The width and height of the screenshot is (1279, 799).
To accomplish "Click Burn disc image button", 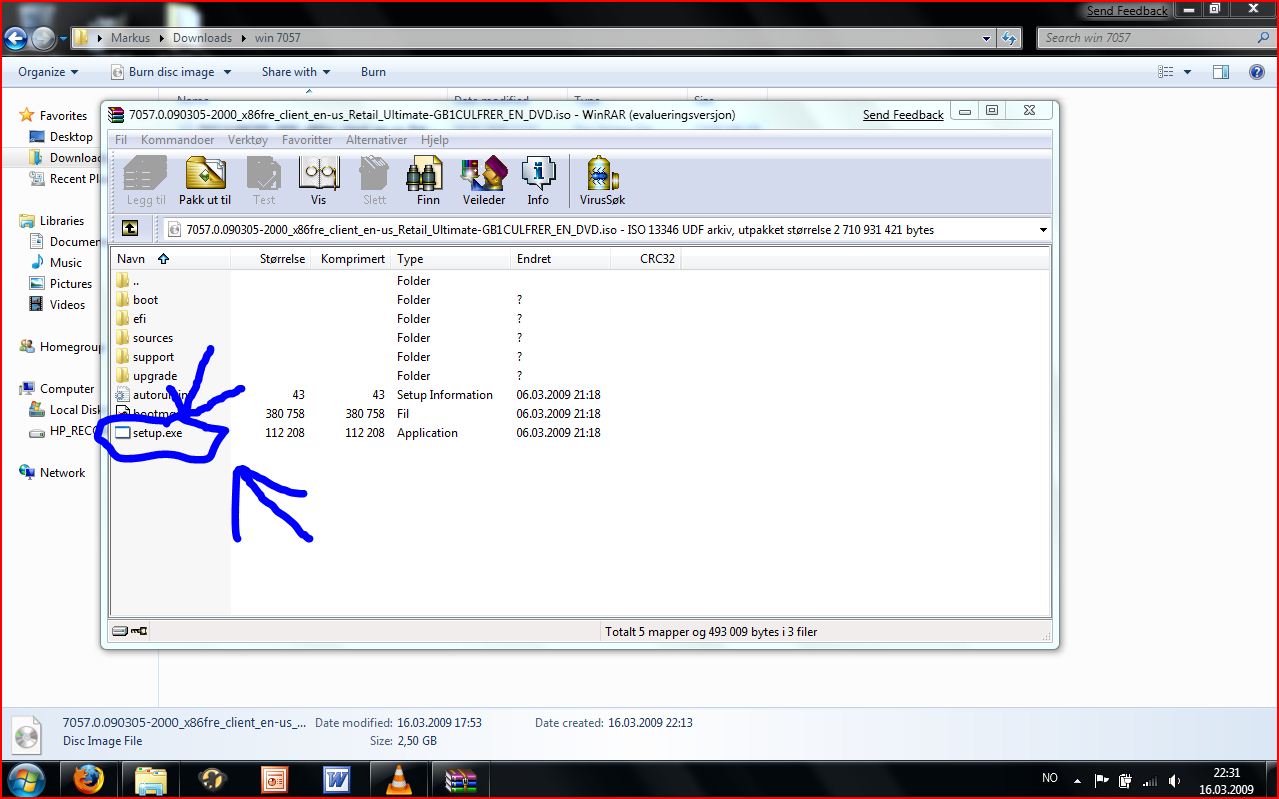I will pyautogui.click(x=170, y=72).
